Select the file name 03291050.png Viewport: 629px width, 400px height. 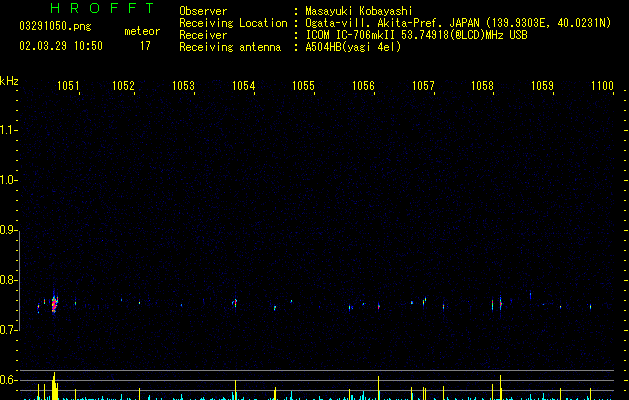(55, 26)
